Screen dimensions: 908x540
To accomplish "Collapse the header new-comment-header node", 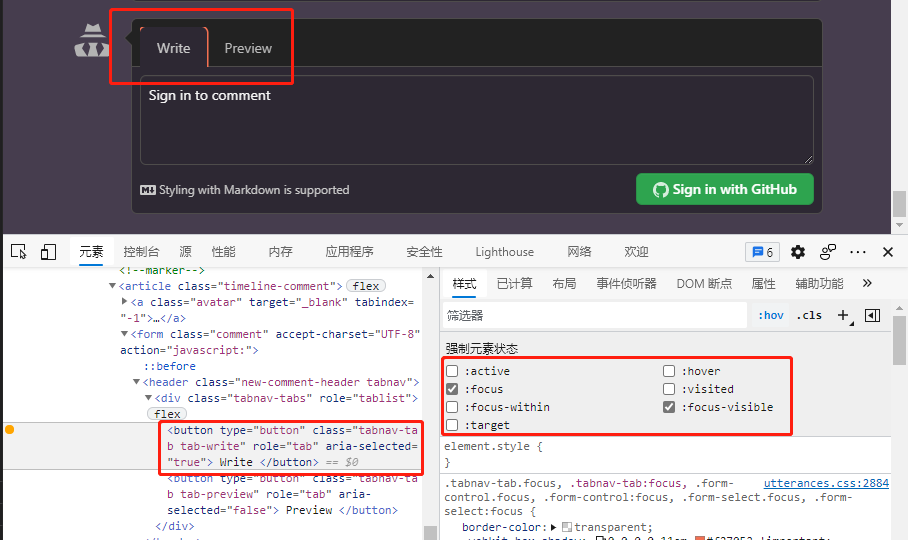I will [x=136, y=382].
